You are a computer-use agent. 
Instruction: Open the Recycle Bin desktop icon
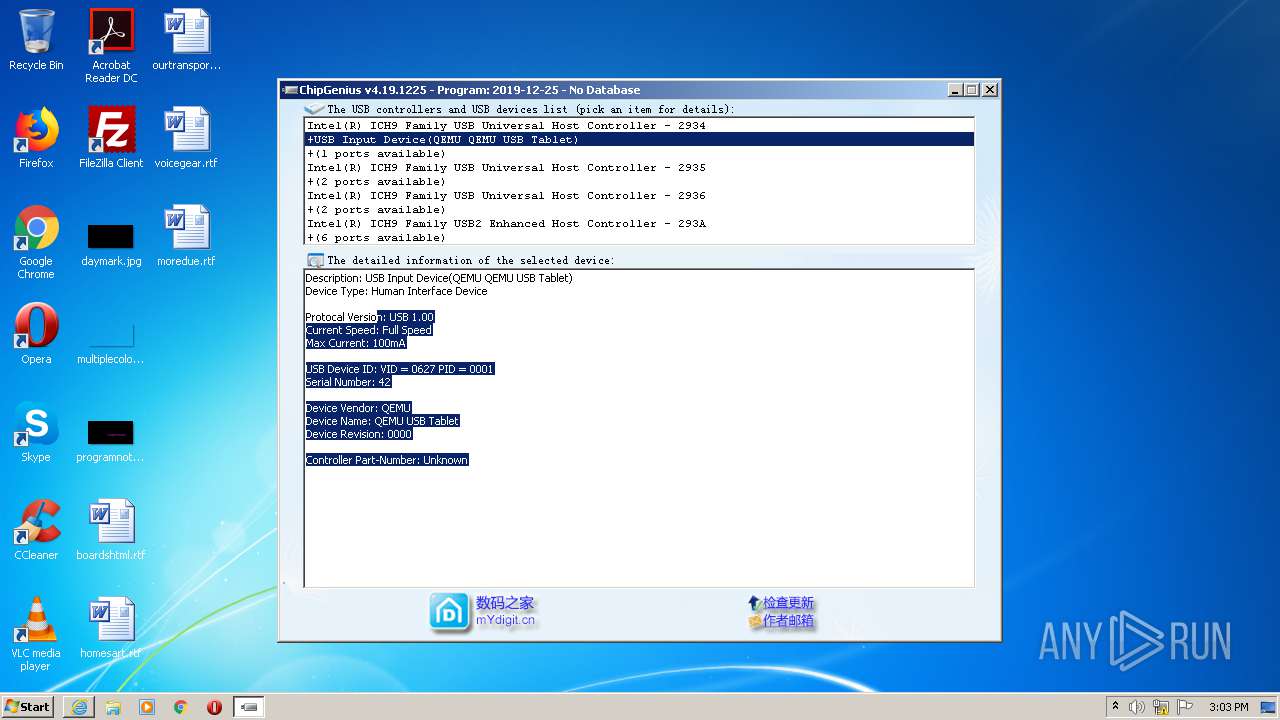point(36,40)
